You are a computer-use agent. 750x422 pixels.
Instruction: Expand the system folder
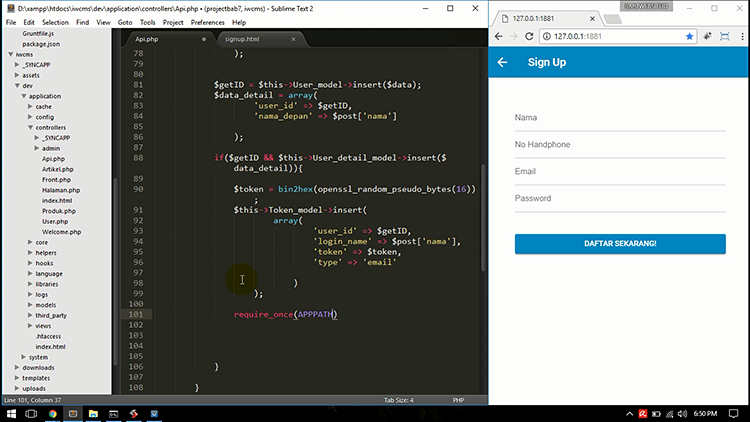(23, 357)
